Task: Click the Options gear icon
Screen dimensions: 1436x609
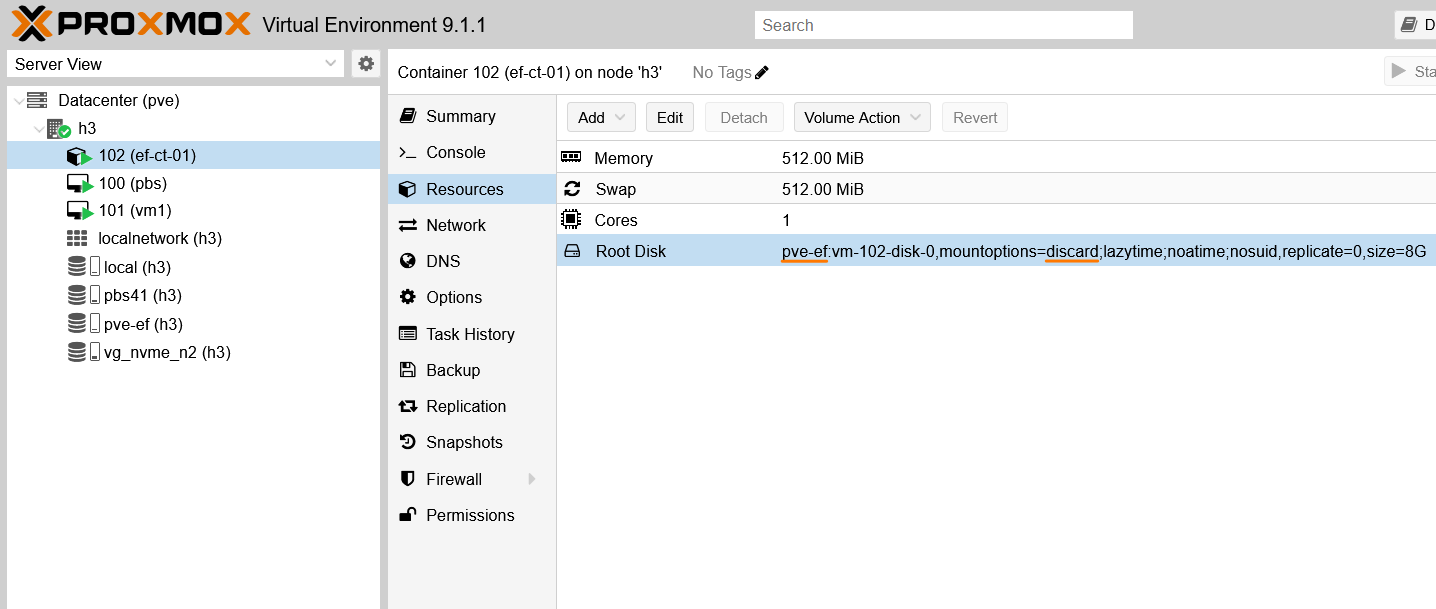Action: (x=407, y=297)
